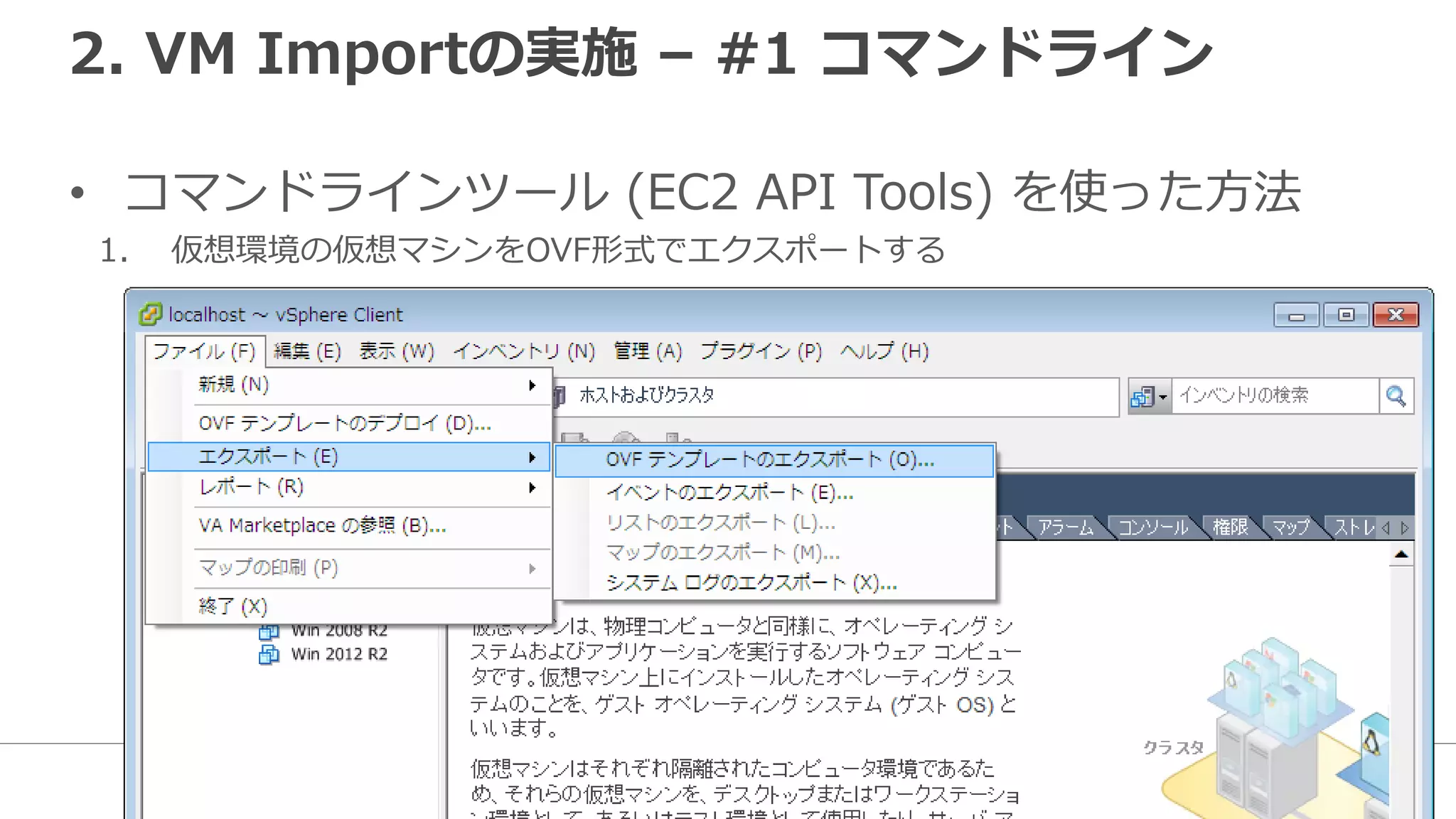
Task: Open the 管理 (A) menu
Action: coord(648,351)
